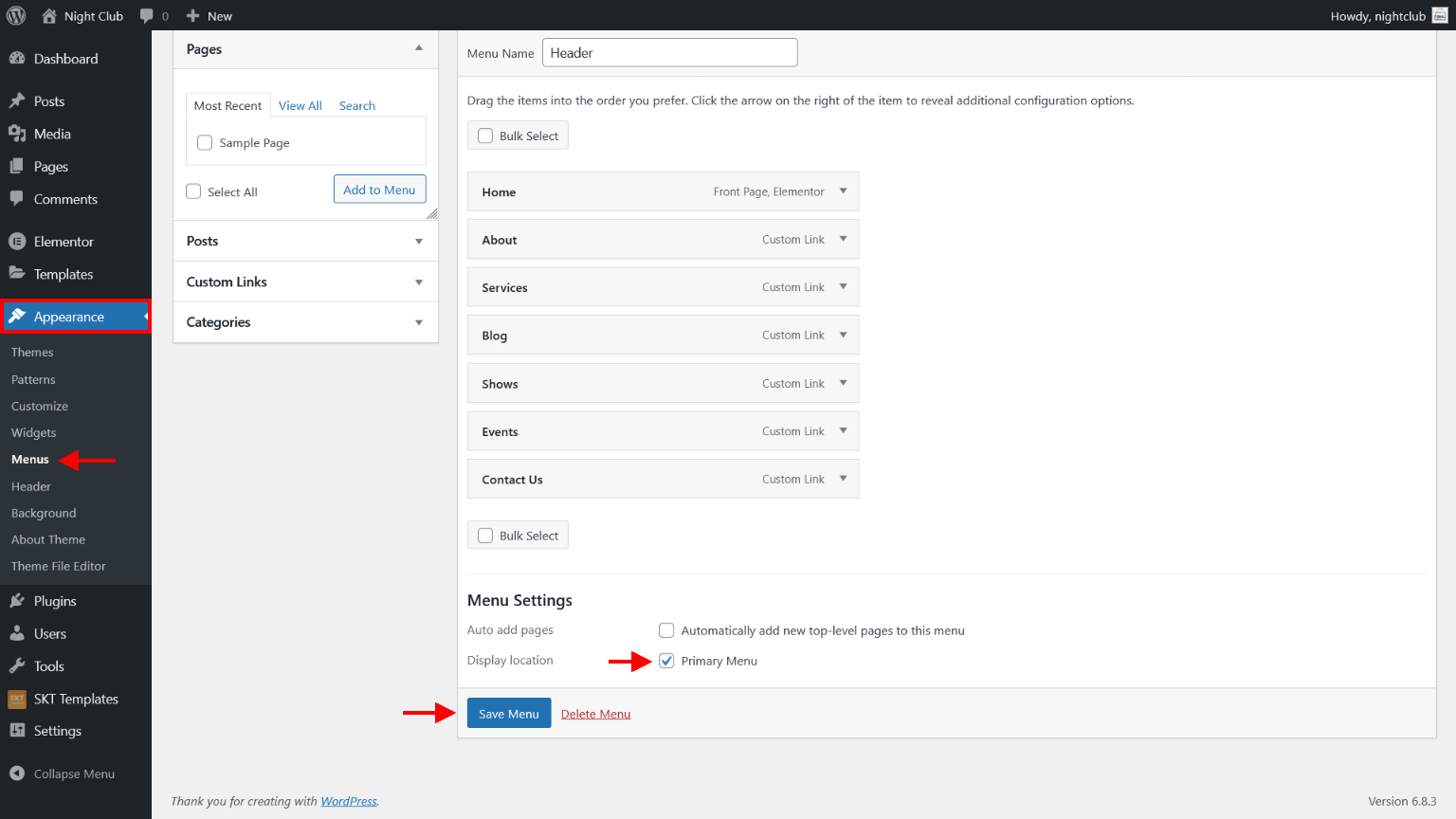Open the Night Club home icon
Viewport: 1456px width, 819px height.
49,16
